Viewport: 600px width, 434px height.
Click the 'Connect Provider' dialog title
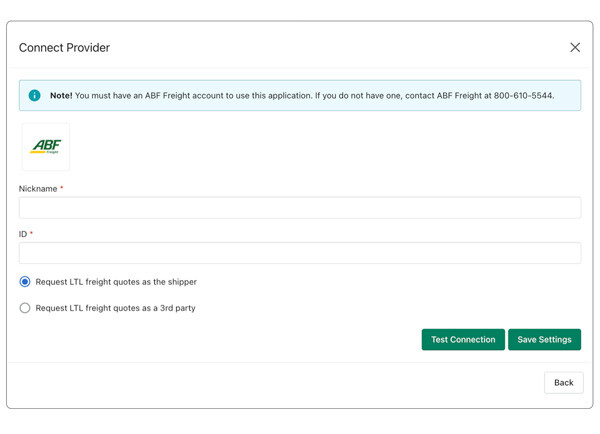point(64,48)
